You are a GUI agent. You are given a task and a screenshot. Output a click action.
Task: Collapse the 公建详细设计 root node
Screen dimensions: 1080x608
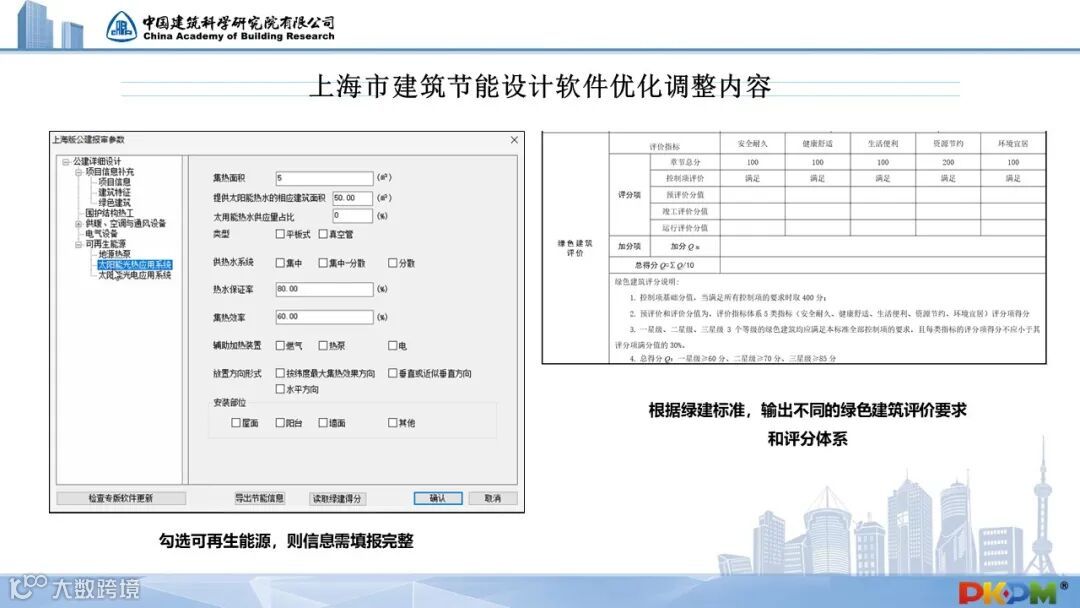click(x=66, y=162)
